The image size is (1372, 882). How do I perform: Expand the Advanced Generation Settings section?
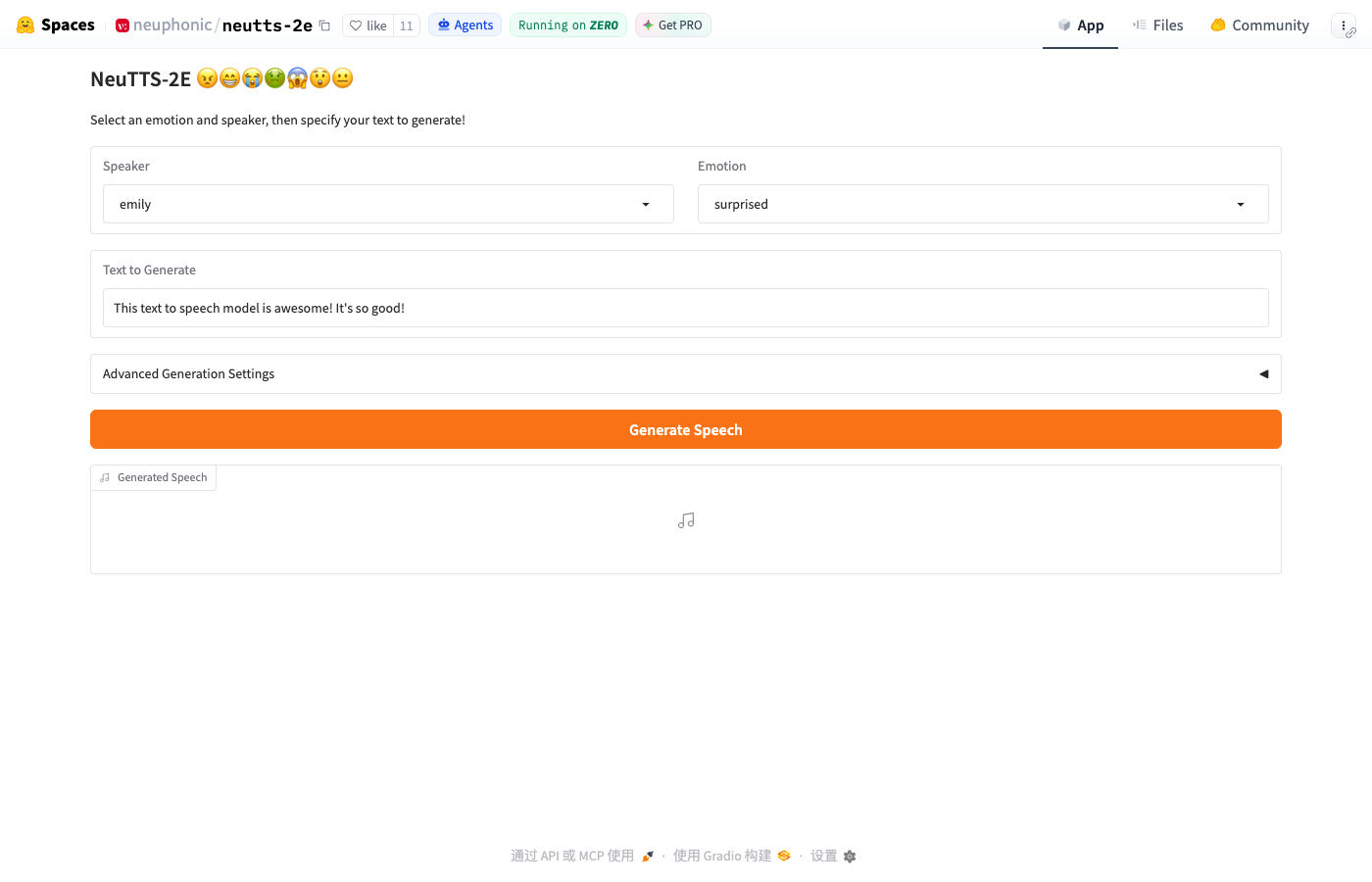[686, 373]
